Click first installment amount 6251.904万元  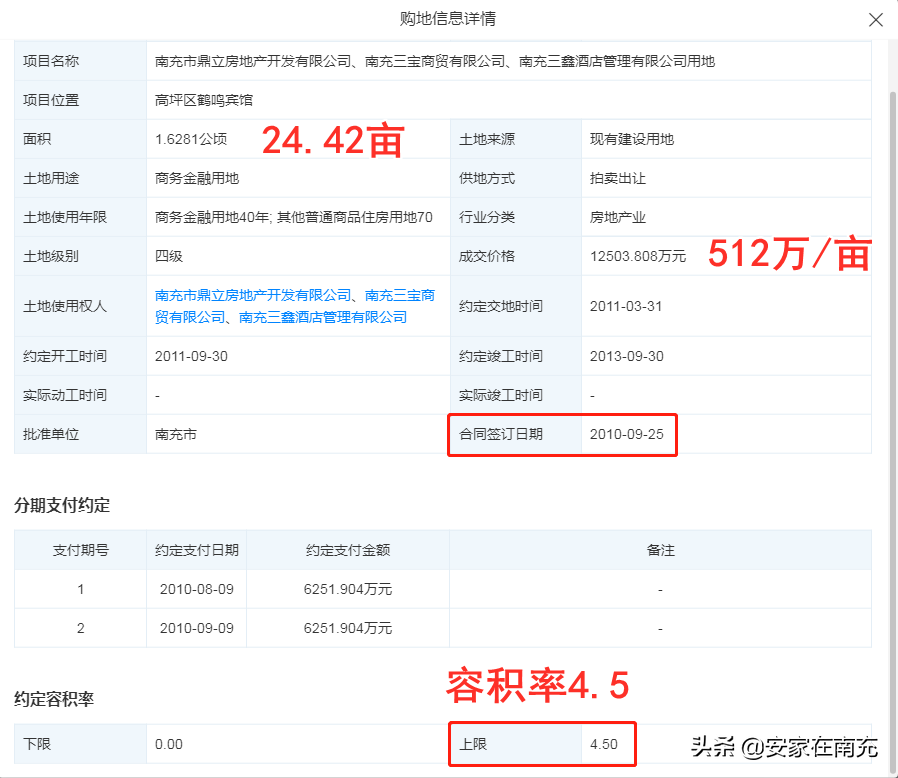click(x=348, y=589)
